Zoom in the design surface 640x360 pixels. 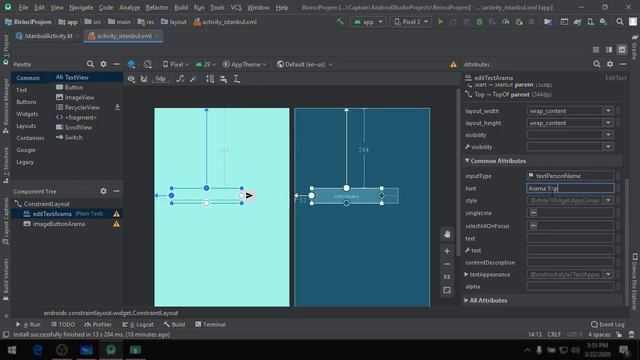coord(447,251)
